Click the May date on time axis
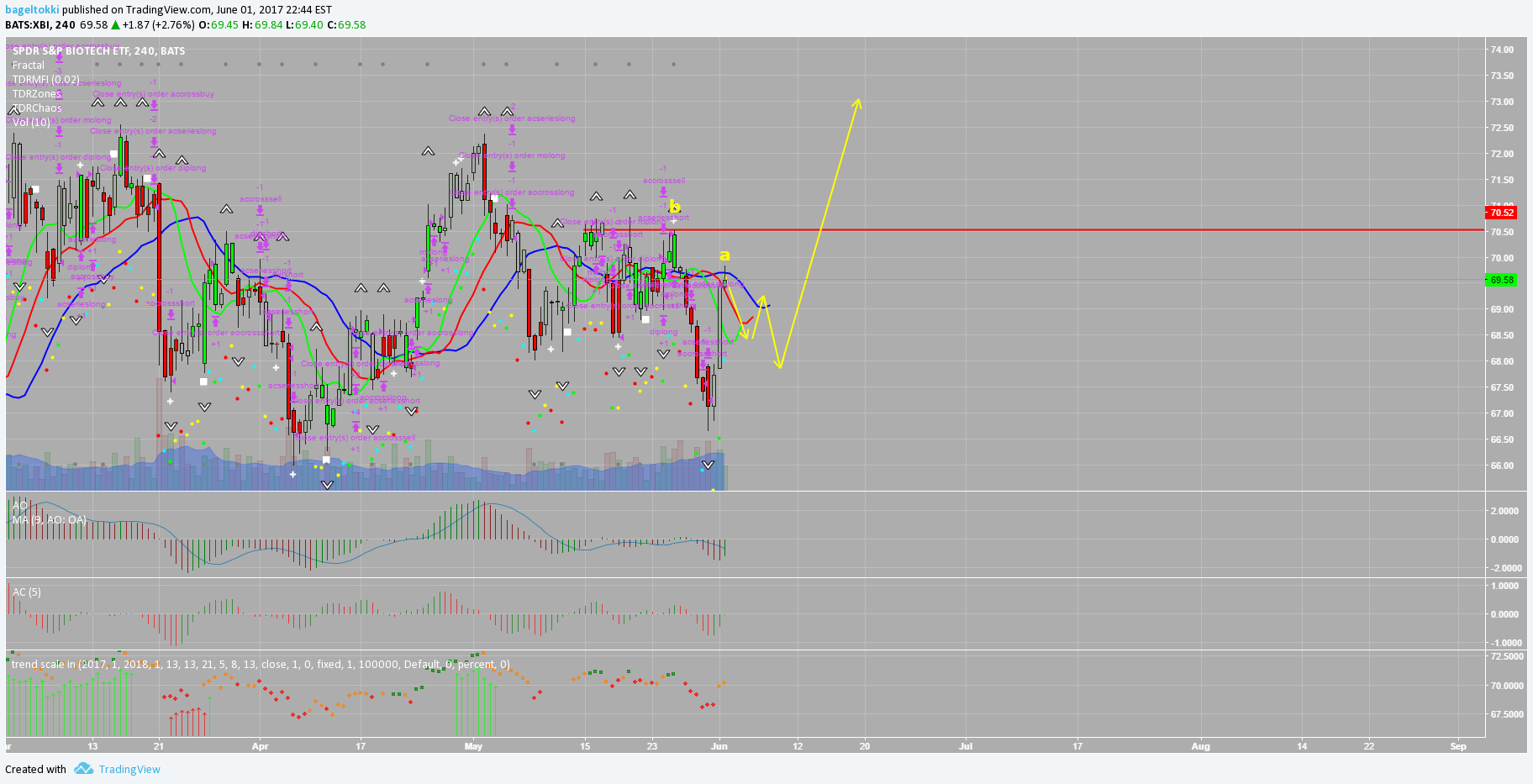The width and height of the screenshot is (1533, 784). [x=473, y=746]
